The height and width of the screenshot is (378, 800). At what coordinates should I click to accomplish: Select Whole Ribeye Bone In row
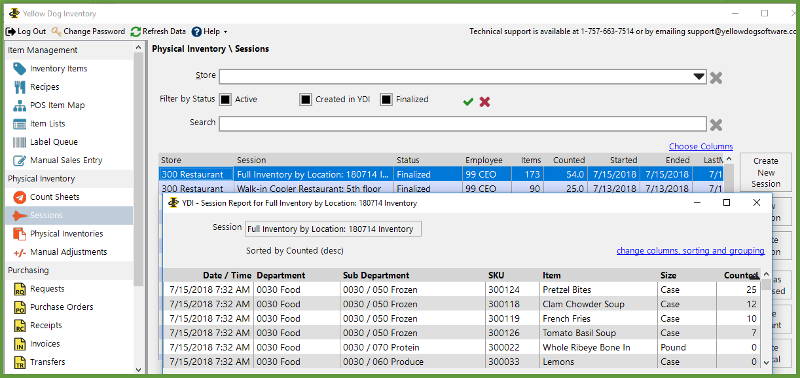click(x=462, y=347)
